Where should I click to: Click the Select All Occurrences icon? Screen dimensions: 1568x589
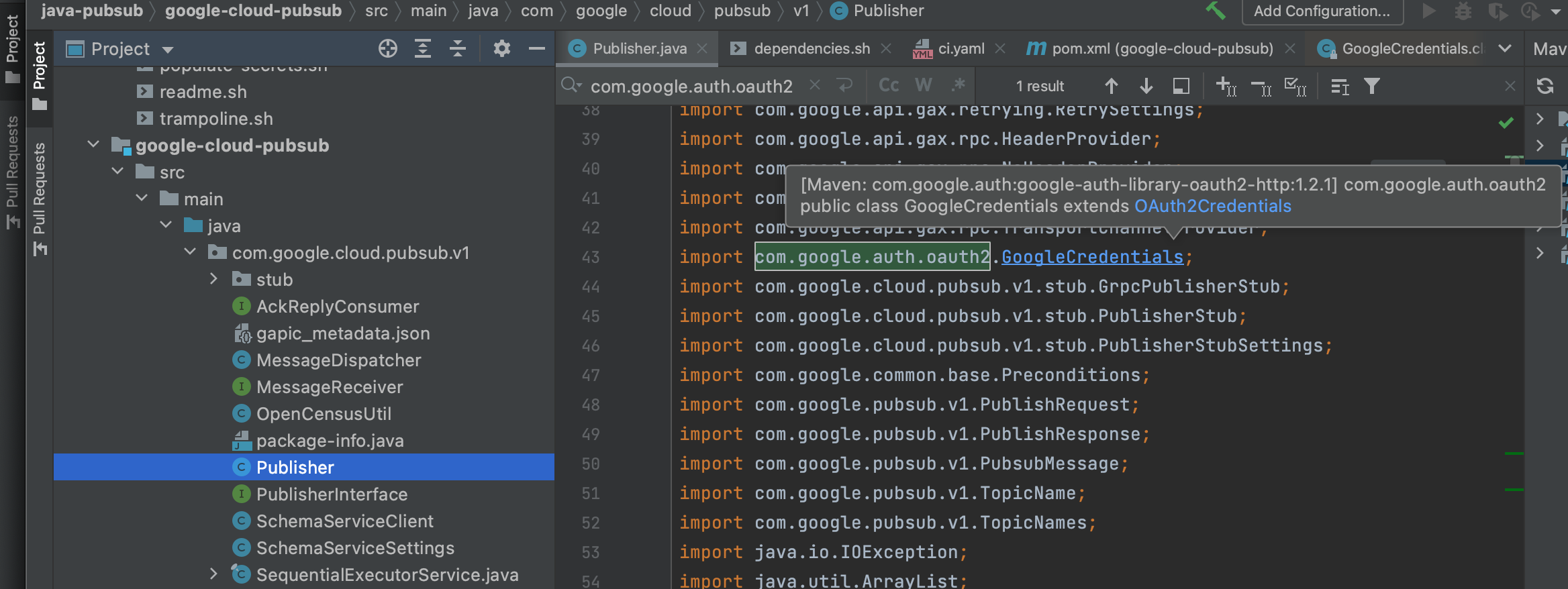pos(1295,86)
